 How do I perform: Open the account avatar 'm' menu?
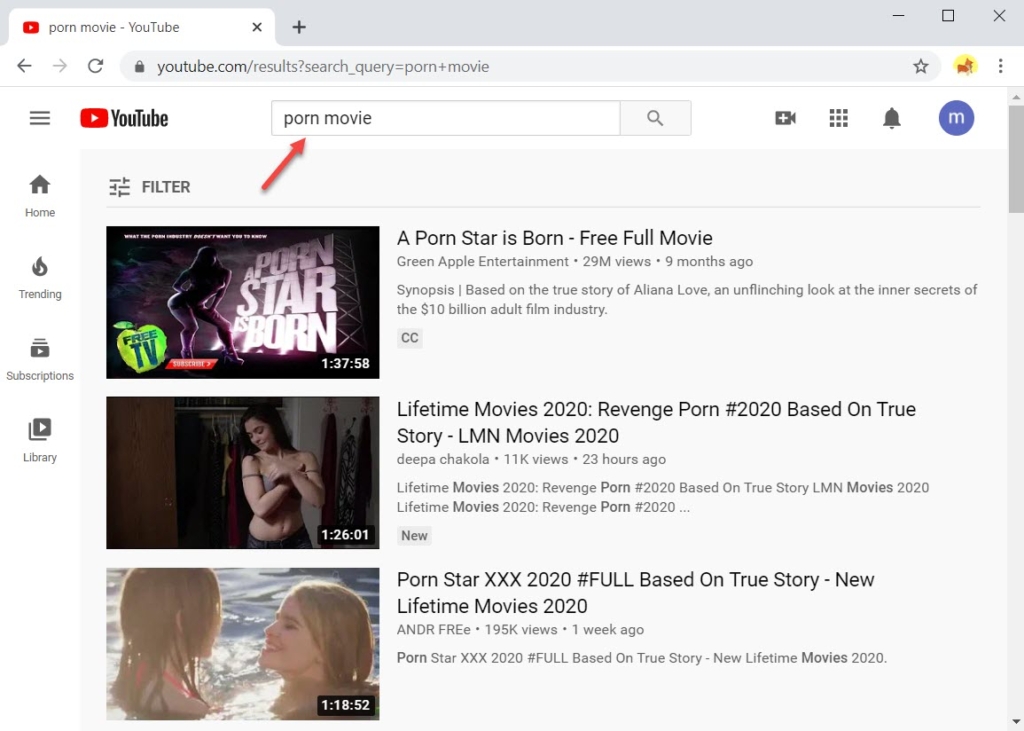point(956,118)
